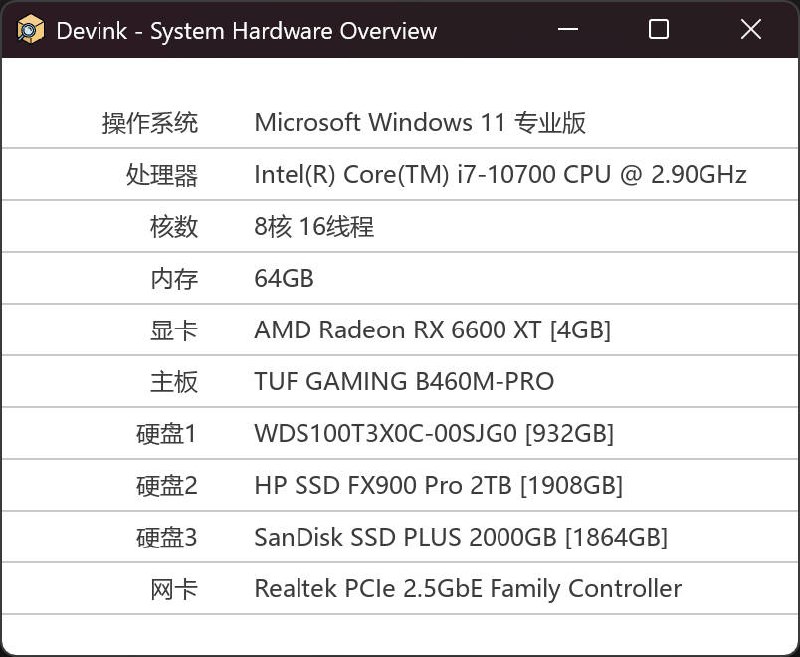Minimize the Devink window
This screenshot has height=657, width=800.
pyautogui.click(x=566, y=30)
